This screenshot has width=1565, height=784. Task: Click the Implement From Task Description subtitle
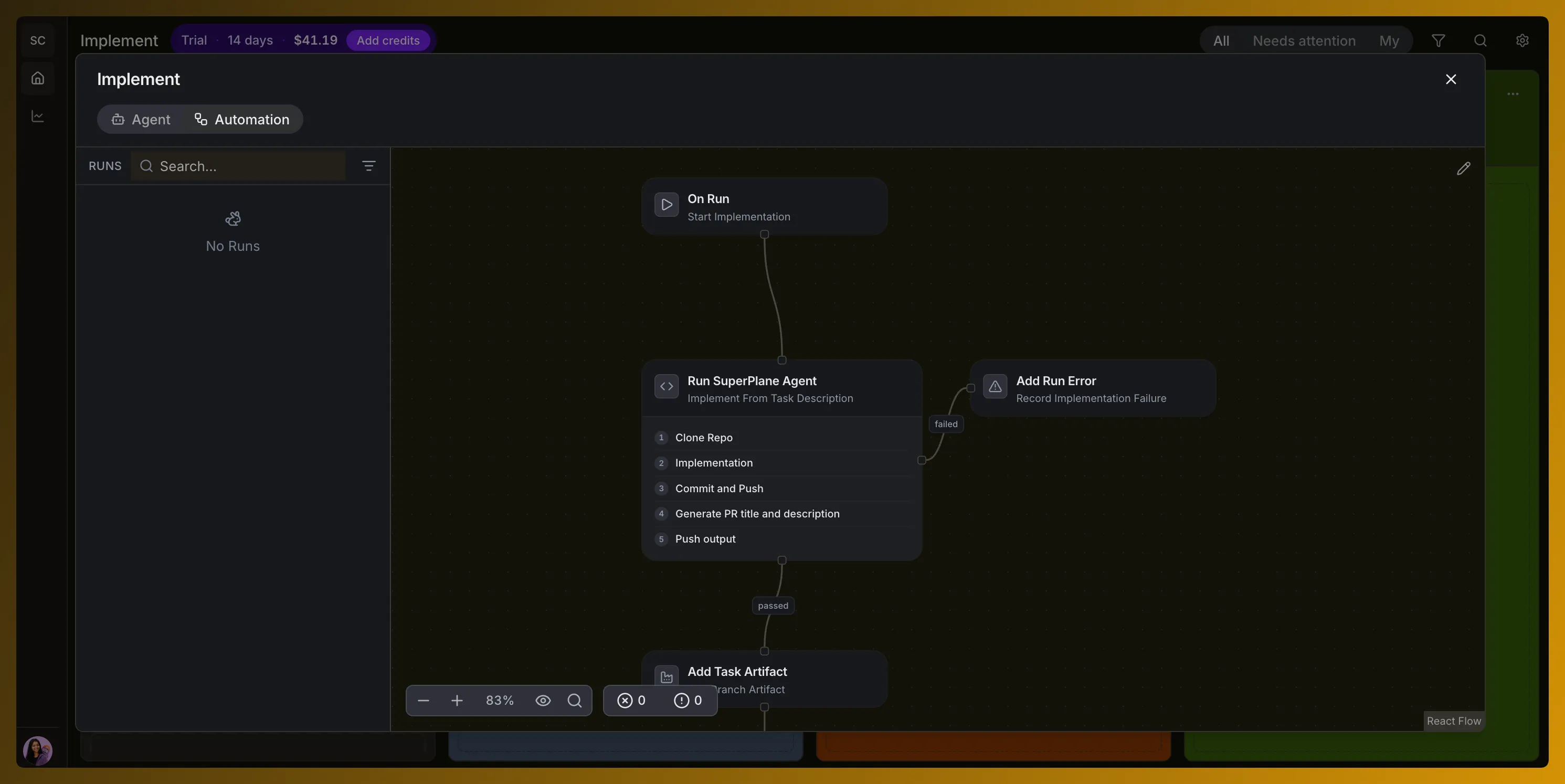click(770, 398)
